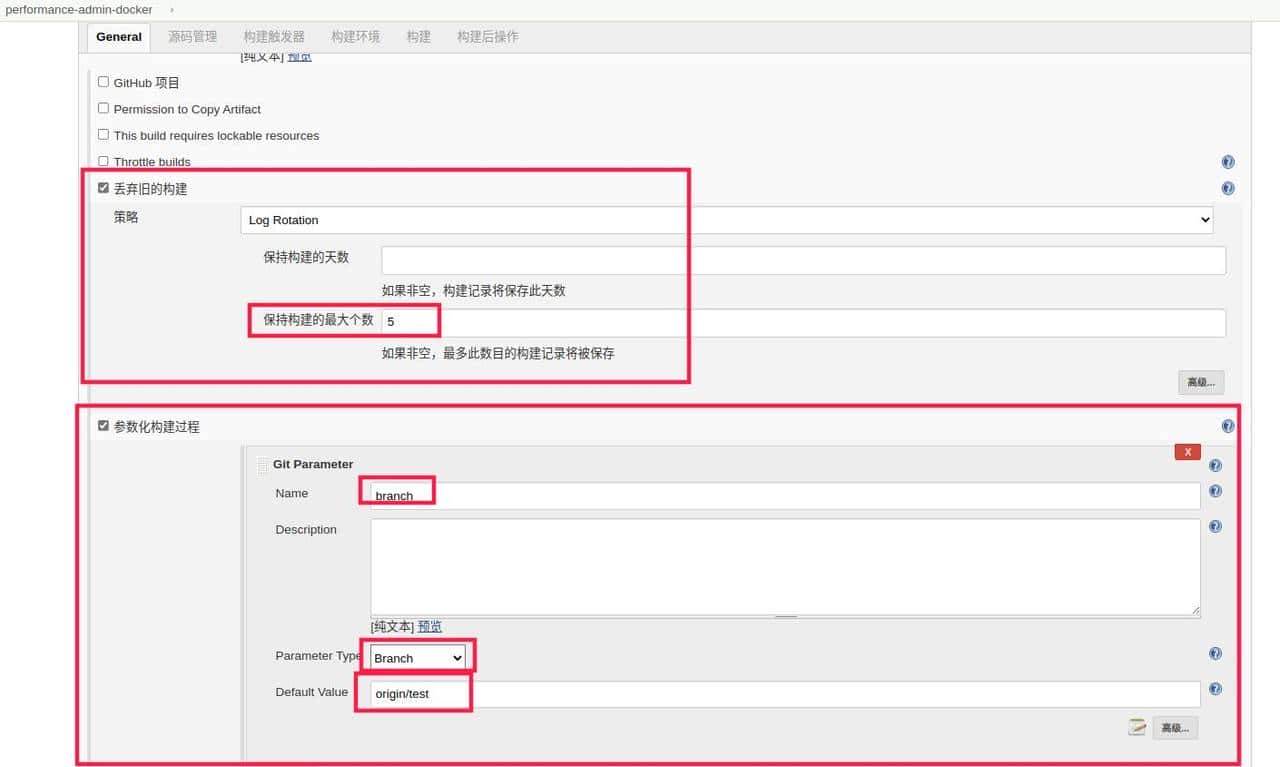Open help for 丢弃旧的构建 option

tap(1228, 187)
